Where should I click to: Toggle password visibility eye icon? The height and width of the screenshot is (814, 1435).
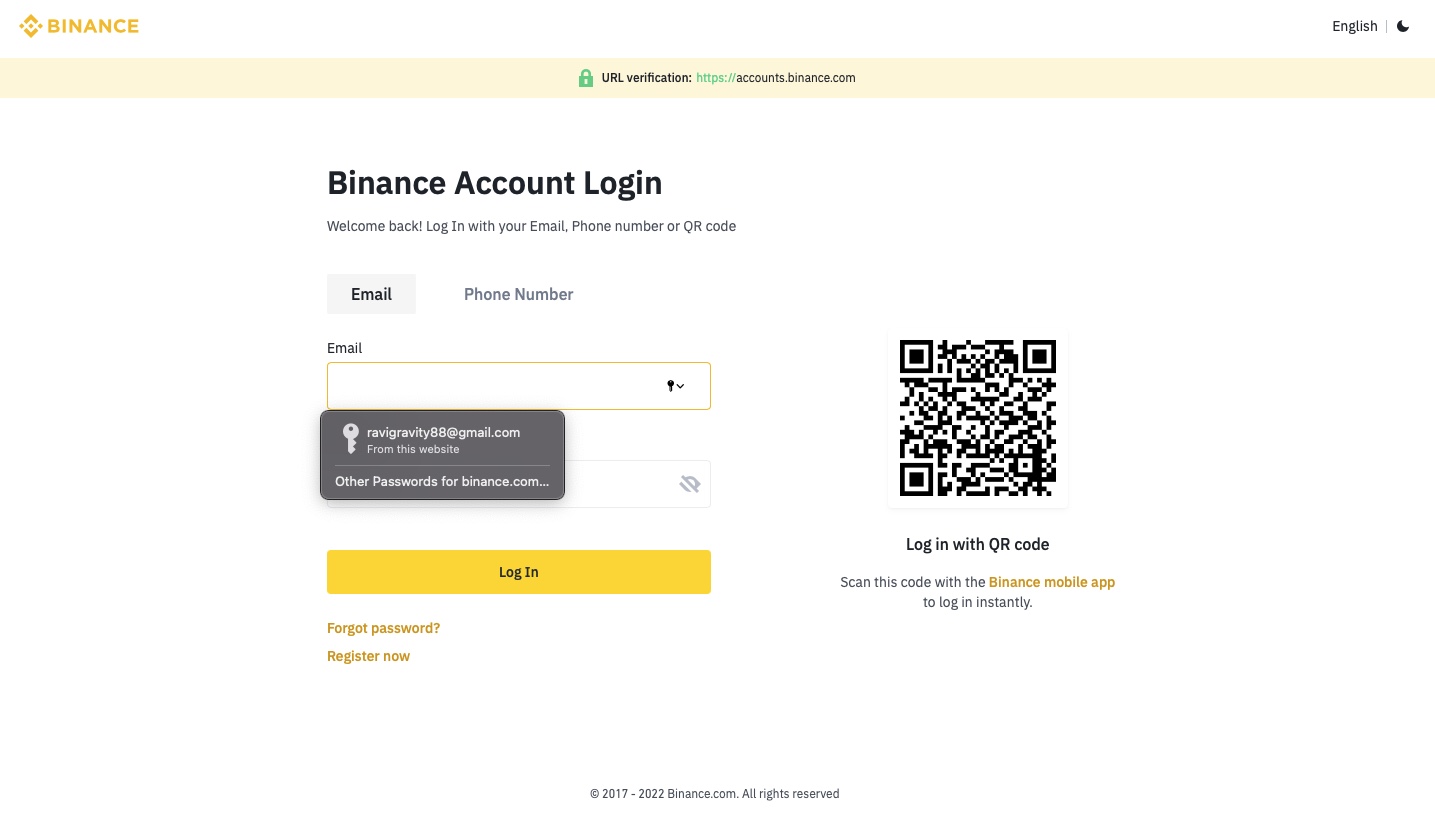pyautogui.click(x=690, y=484)
